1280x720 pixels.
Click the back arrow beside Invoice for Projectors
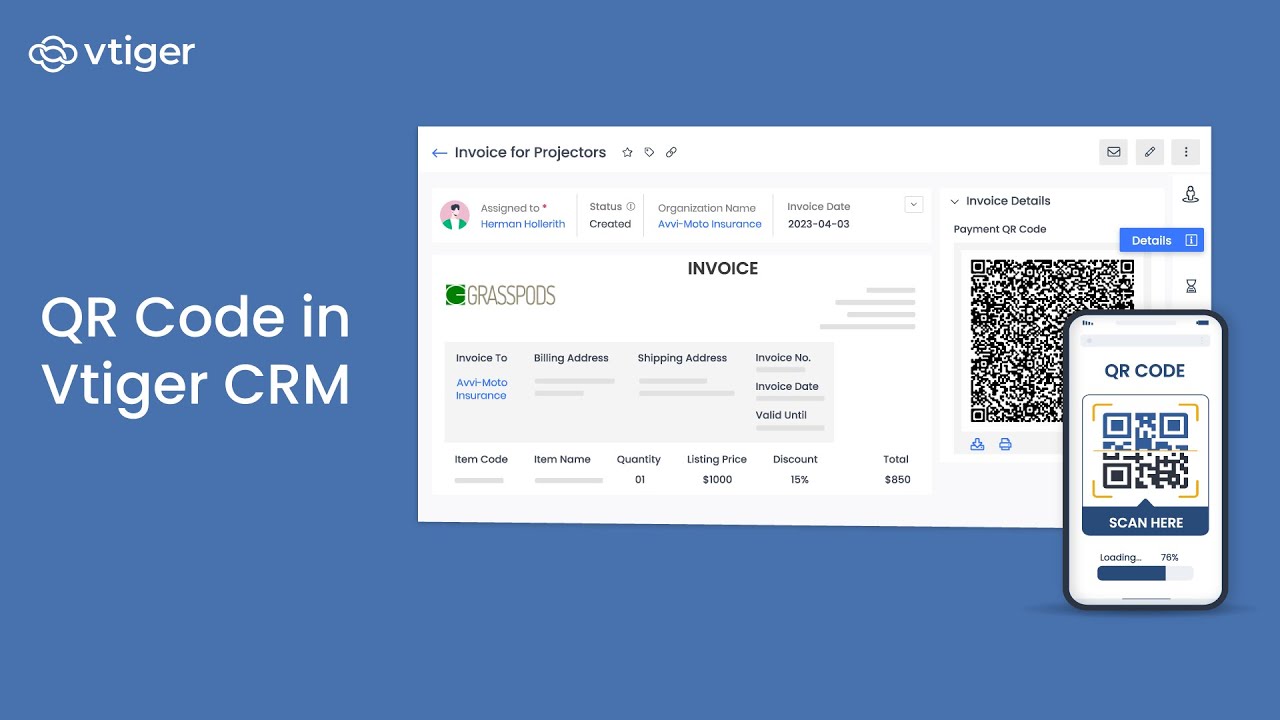tap(439, 153)
